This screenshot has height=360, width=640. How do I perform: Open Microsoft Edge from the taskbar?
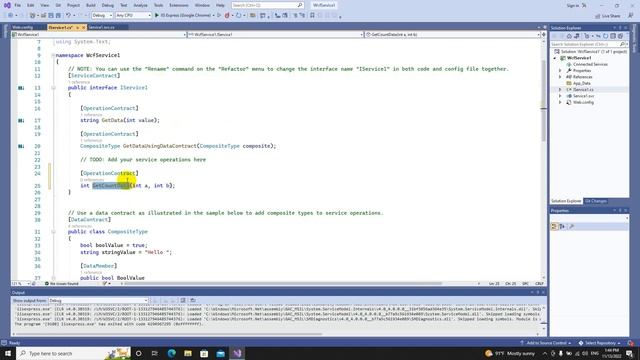(171, 353)
